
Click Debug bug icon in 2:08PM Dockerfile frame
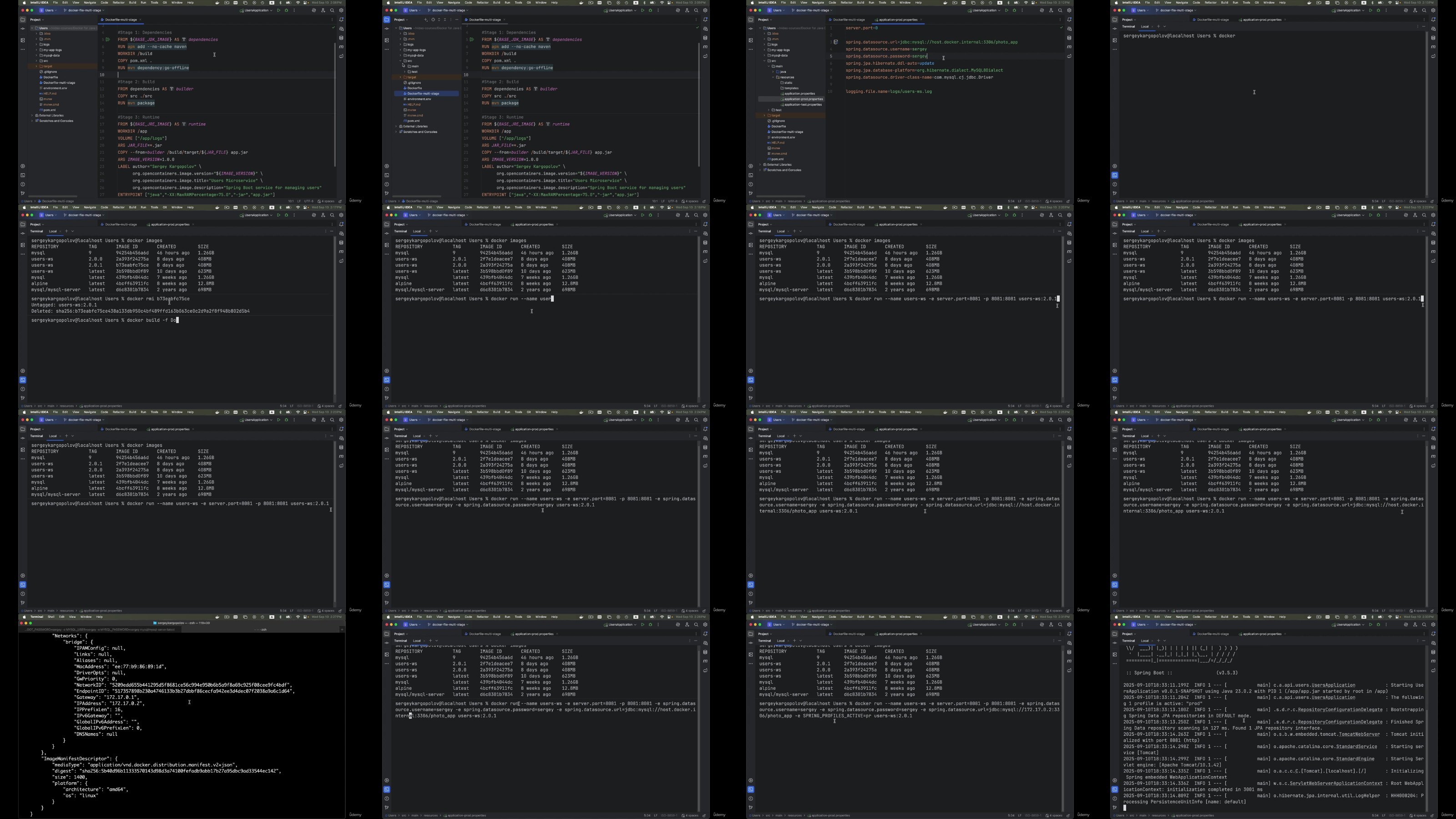(287, 10)
